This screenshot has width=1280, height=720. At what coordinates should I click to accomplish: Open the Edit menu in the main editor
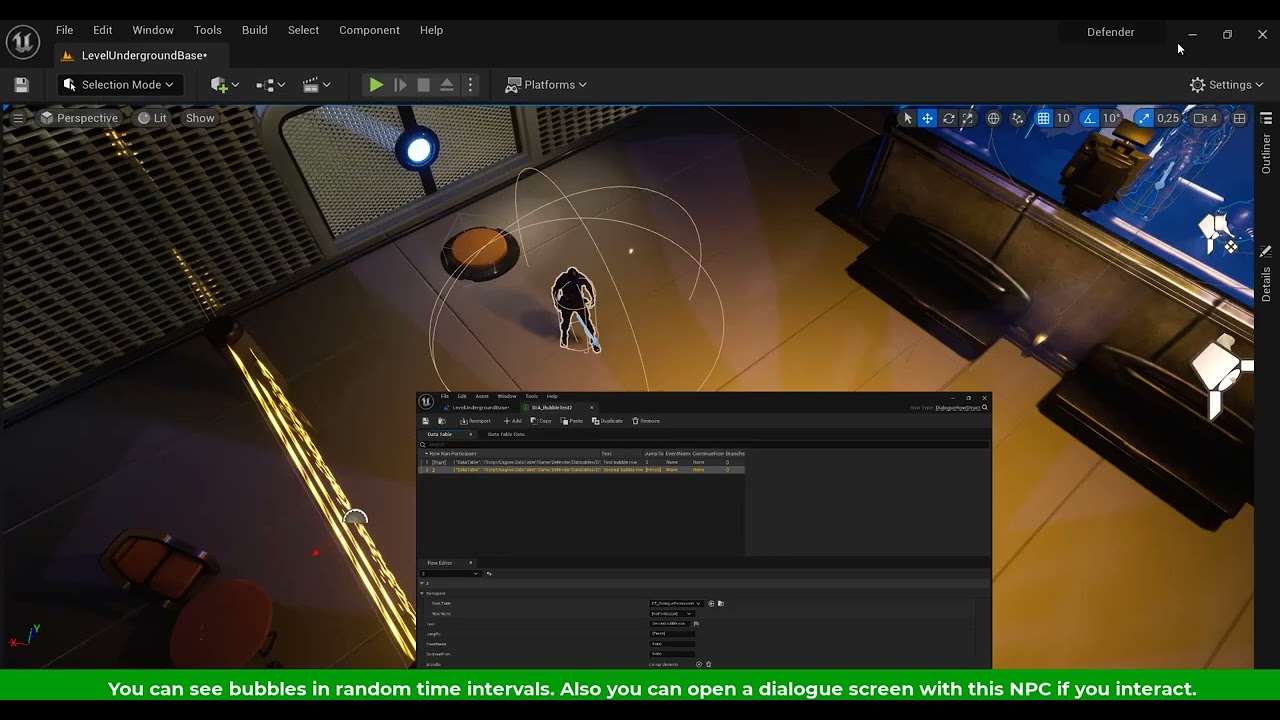(103, 30)
